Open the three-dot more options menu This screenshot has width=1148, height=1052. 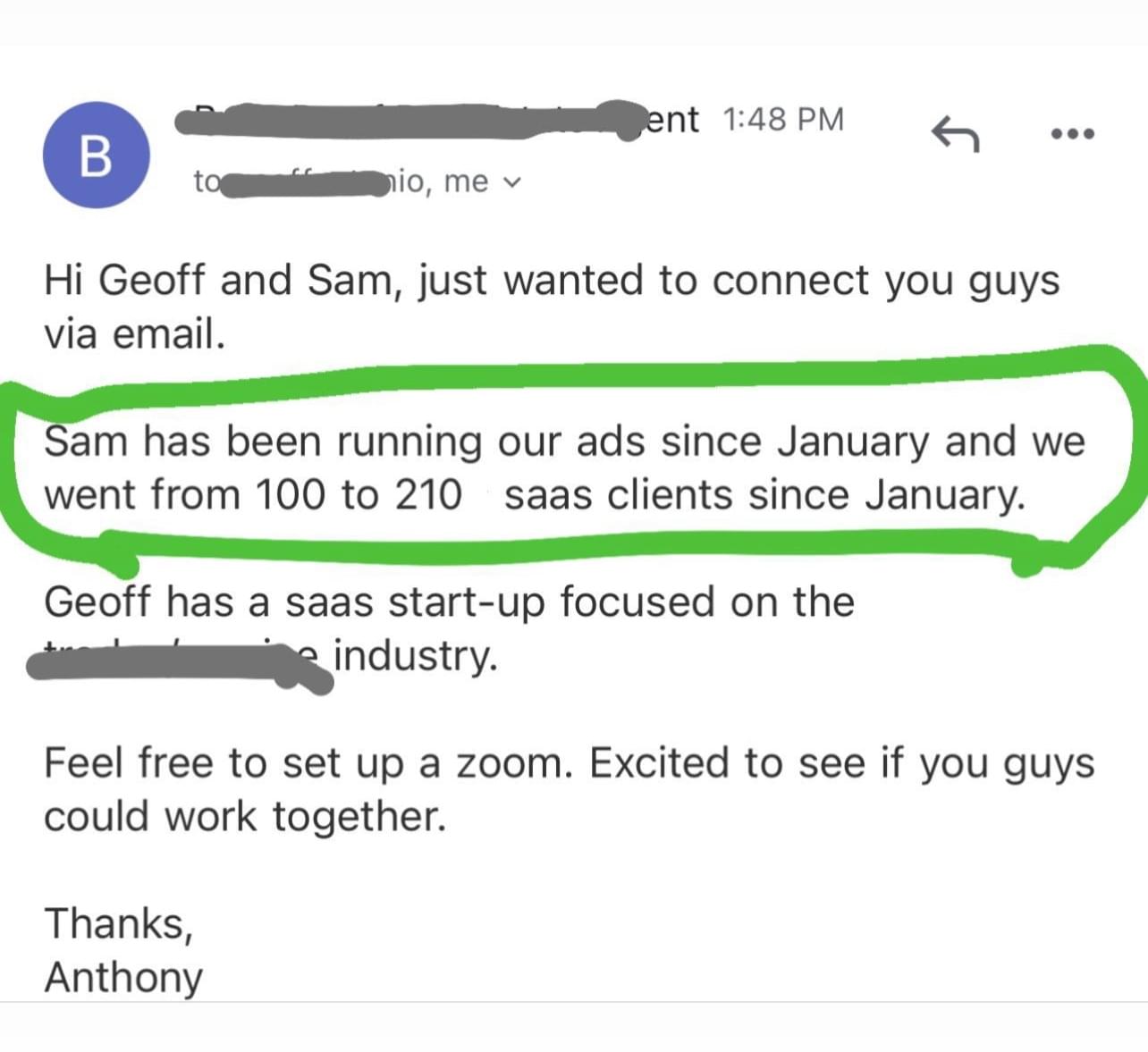click(x=1072, y=135)
